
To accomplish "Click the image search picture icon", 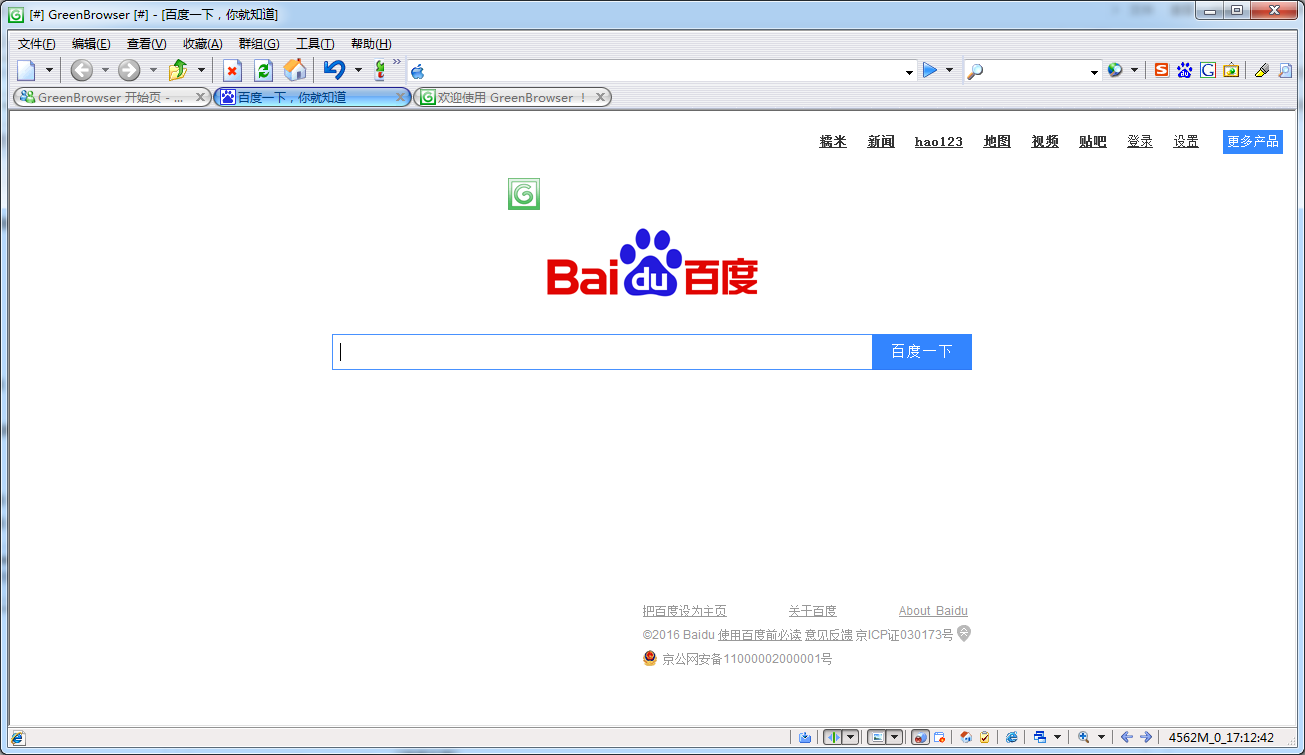I will 1232,70.
